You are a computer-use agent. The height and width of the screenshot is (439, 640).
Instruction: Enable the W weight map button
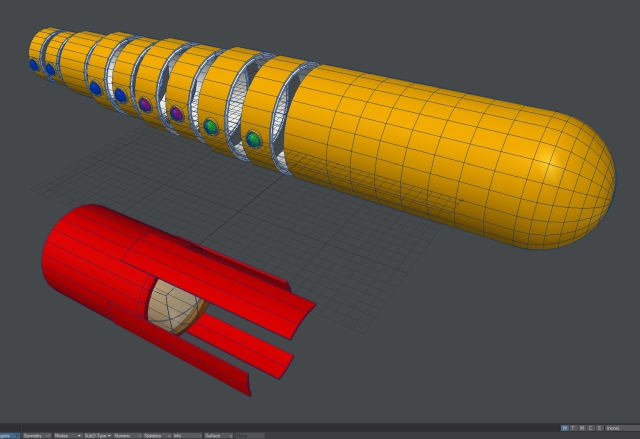pyautogui.click(x=565, y=428)
